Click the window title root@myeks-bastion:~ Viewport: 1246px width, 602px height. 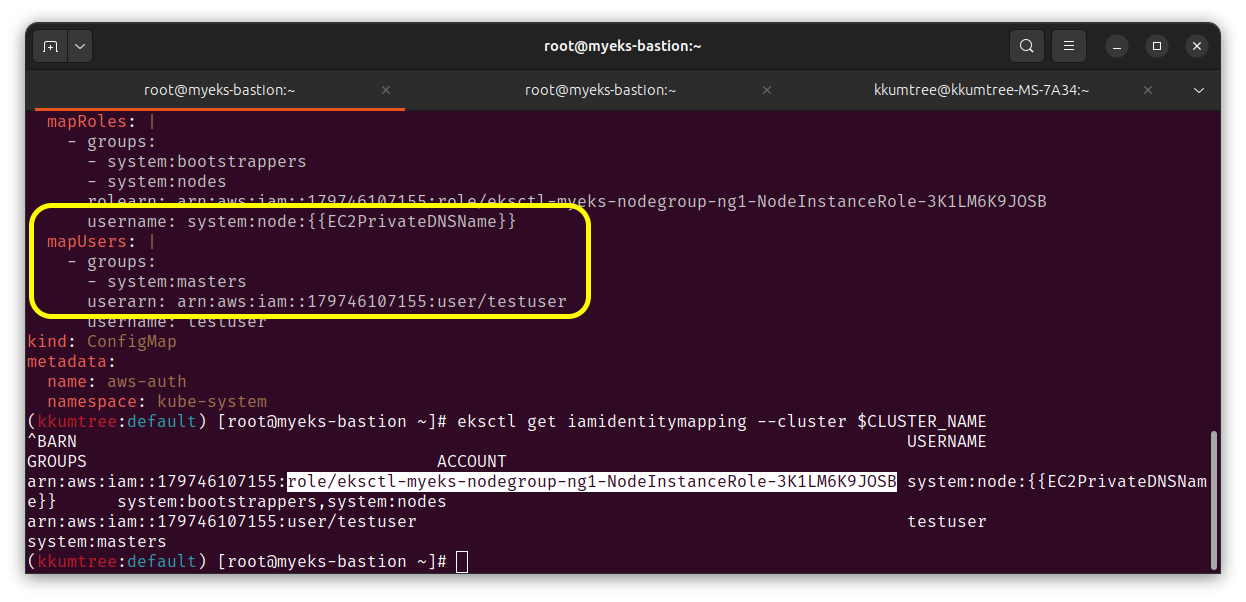(622, 46)
